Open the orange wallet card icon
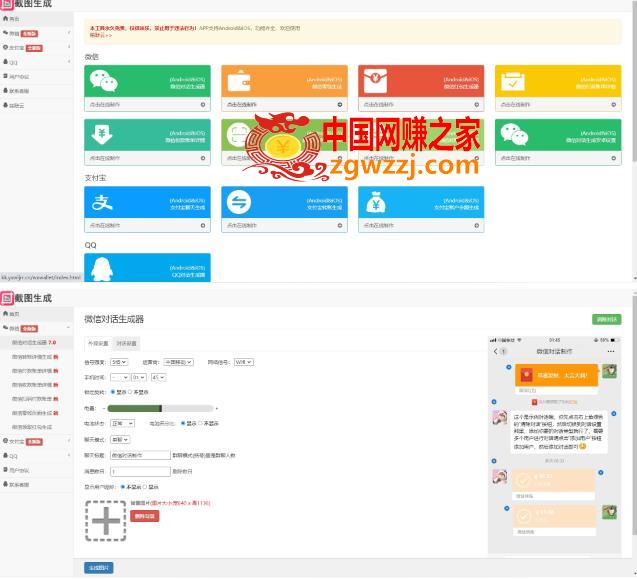Screen dimensions: 637x579 tap(239, 81)
